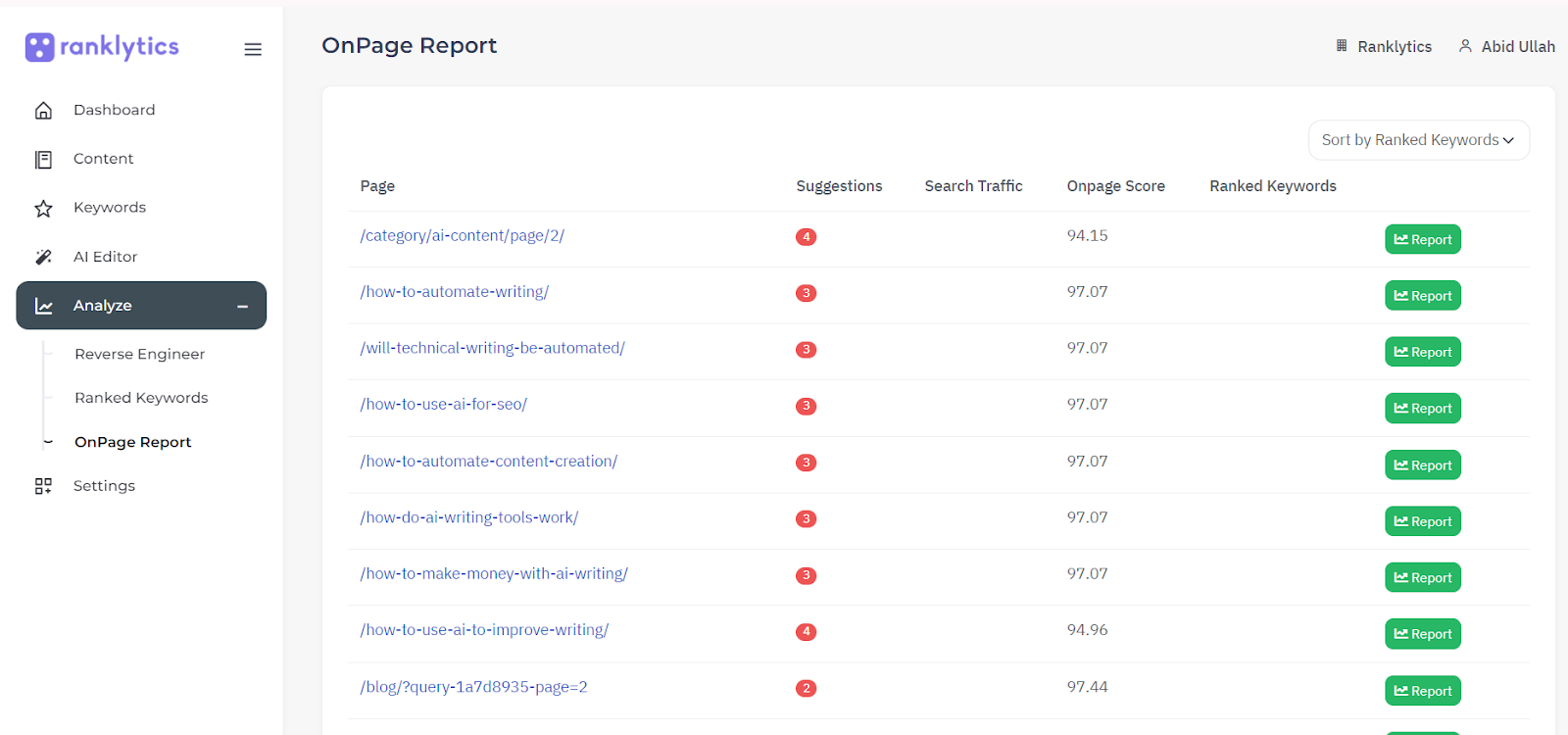Screen dimensions: 1568x735
Task: Click the OnPage Report page title
Action: point(410,46)
